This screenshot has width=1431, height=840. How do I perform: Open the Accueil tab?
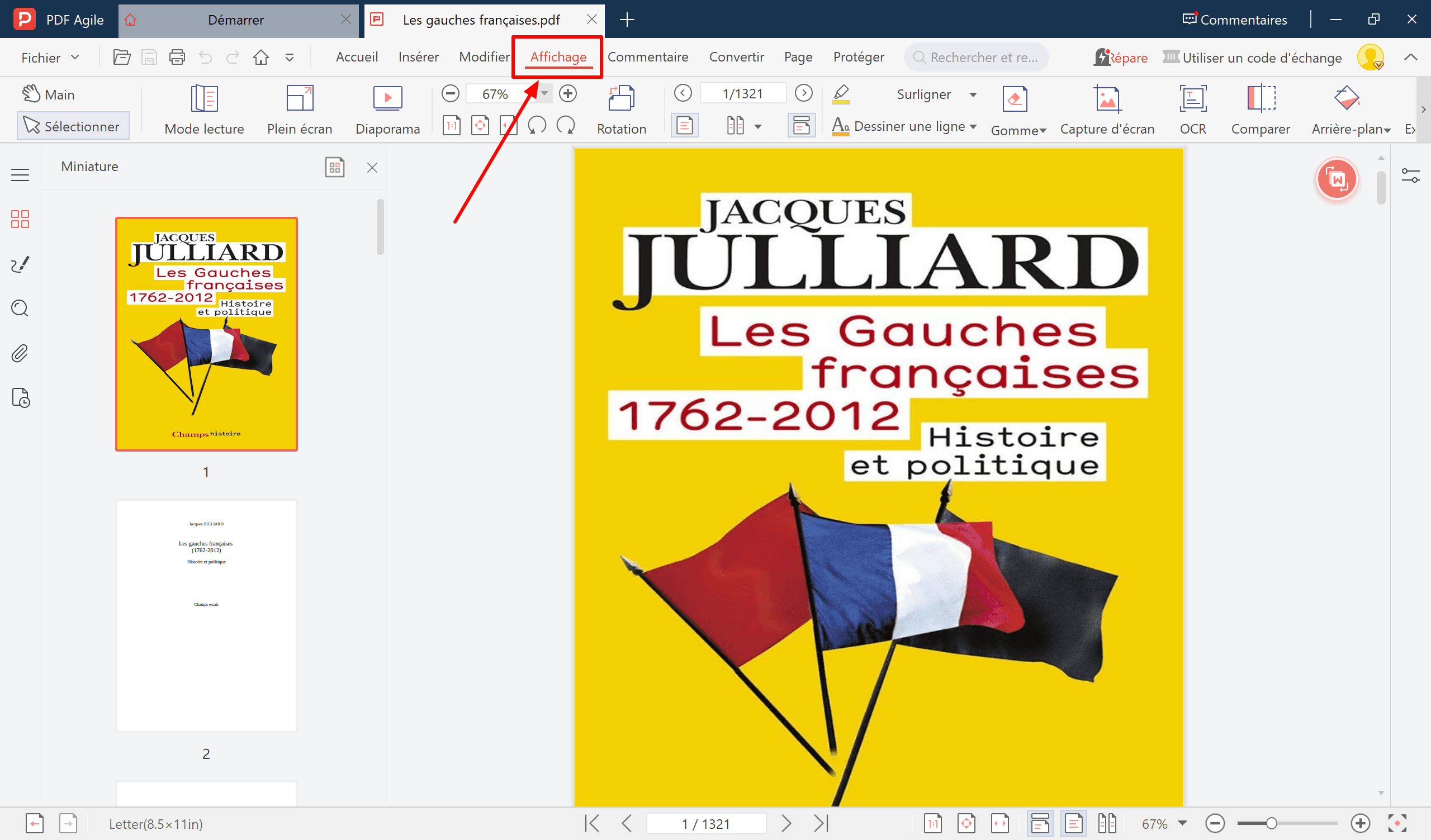click(357, 57)
